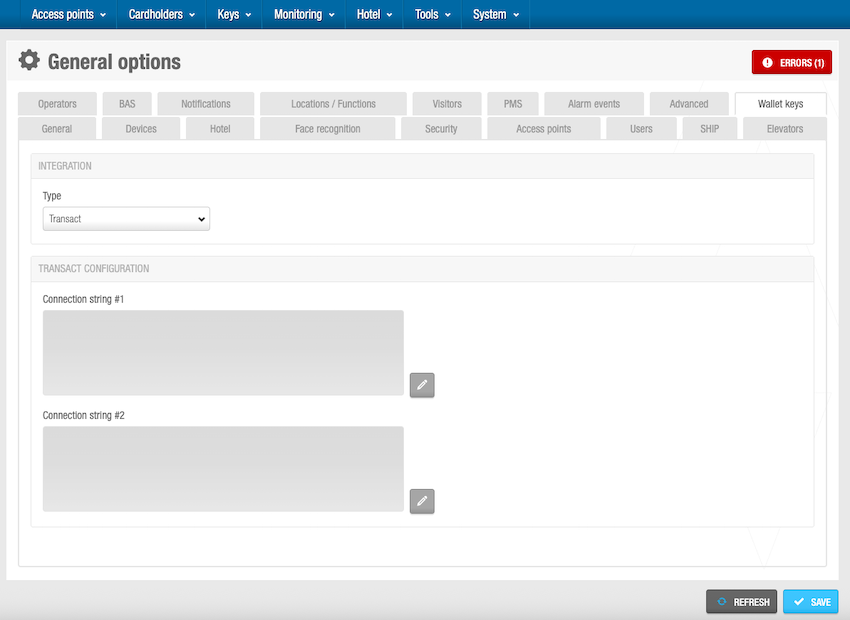The width and height of the screenshot is (850, 620).
Task: Save the general options
Action: 810,602
